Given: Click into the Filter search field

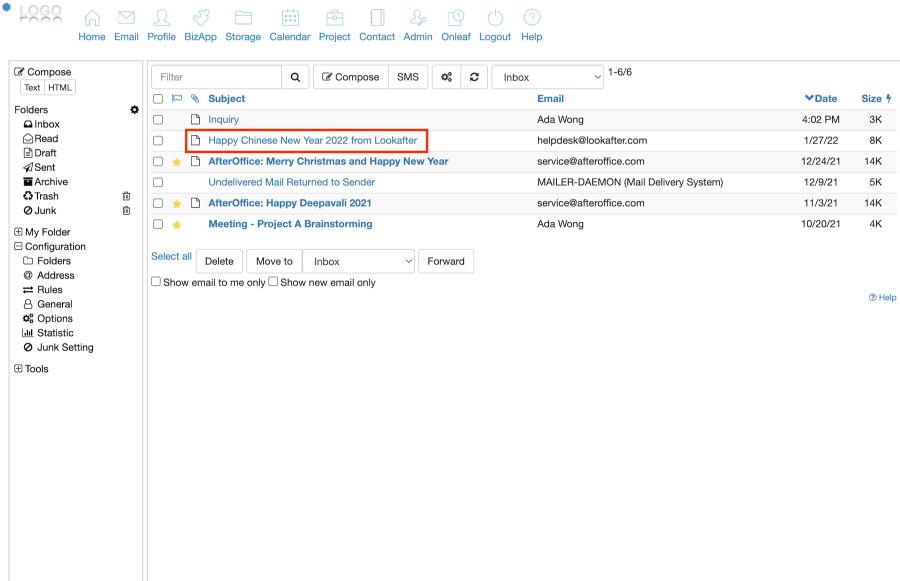Looking at the screenshot, I should tap(216, 77).
